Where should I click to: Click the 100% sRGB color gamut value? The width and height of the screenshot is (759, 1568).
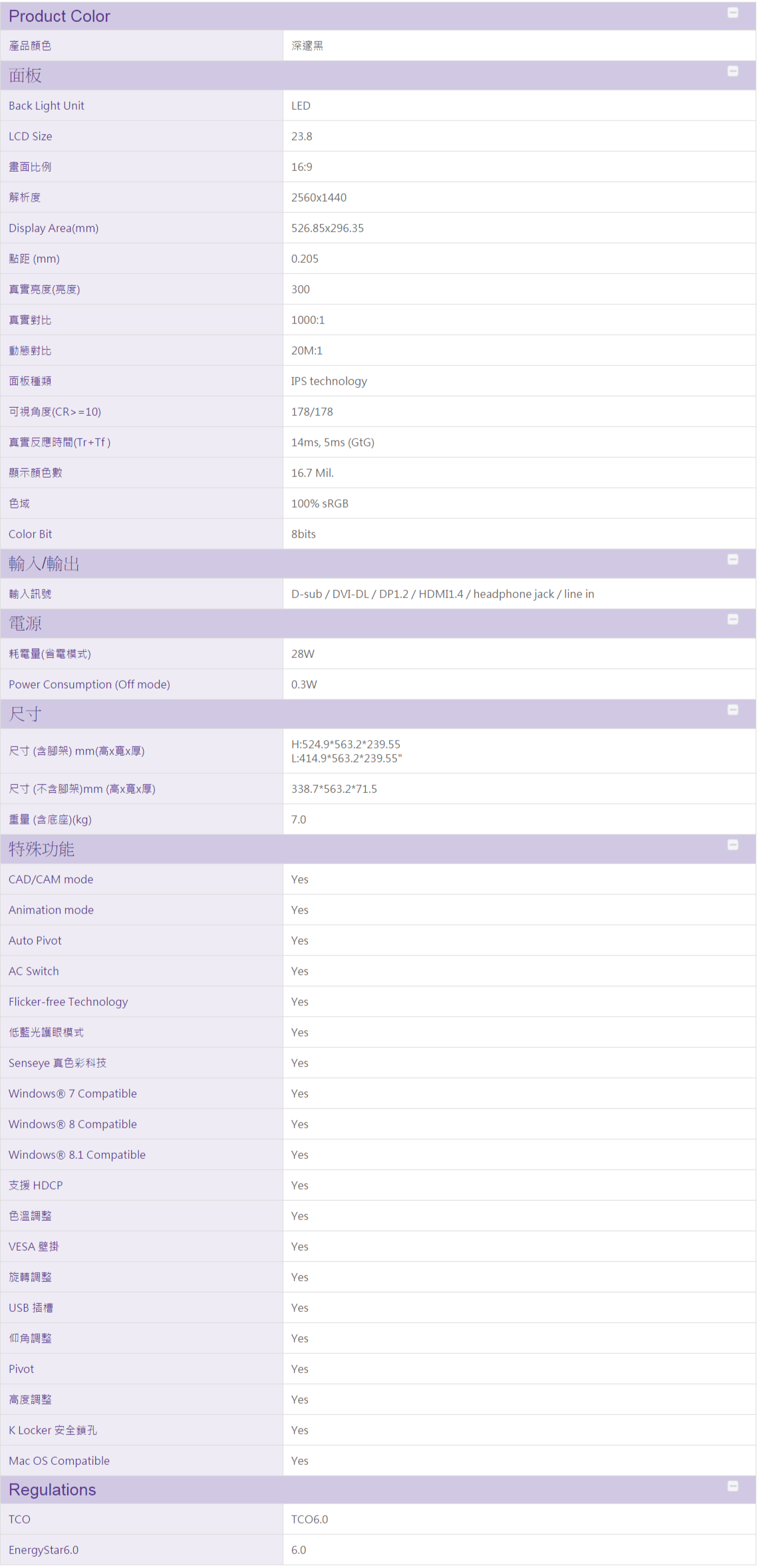320,504
